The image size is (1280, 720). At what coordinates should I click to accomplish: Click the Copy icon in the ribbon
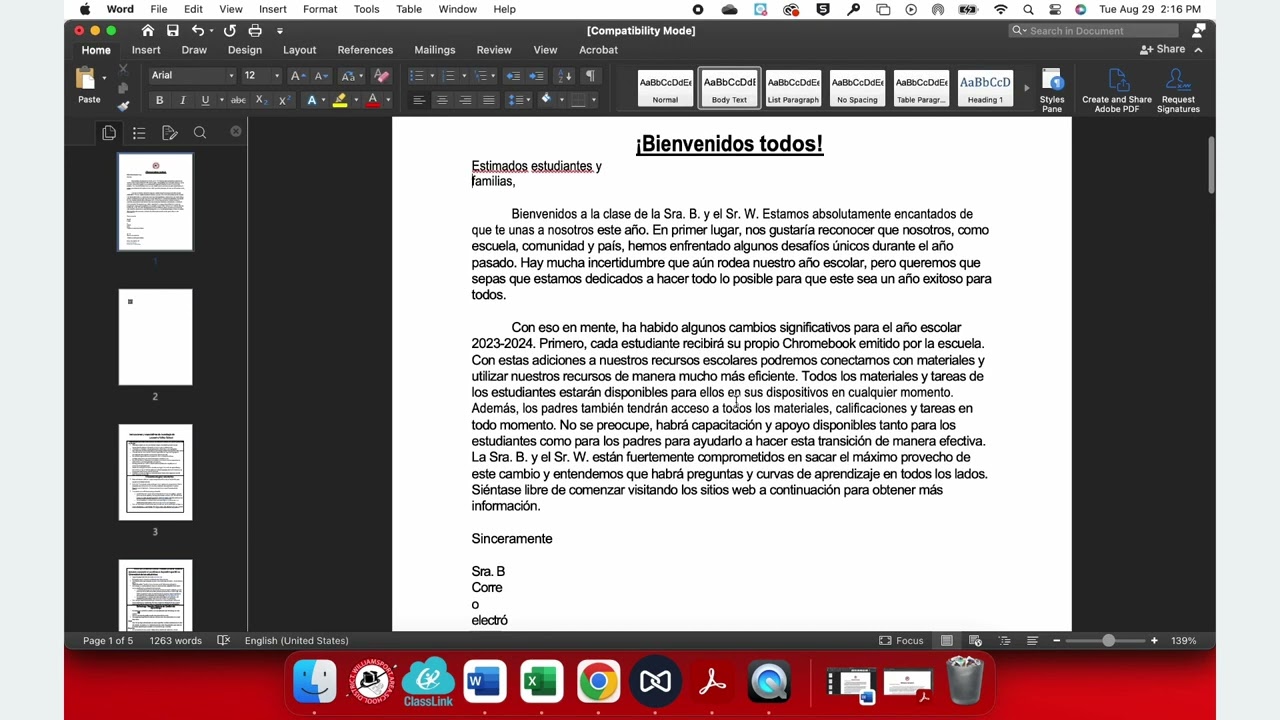point(123,87)
